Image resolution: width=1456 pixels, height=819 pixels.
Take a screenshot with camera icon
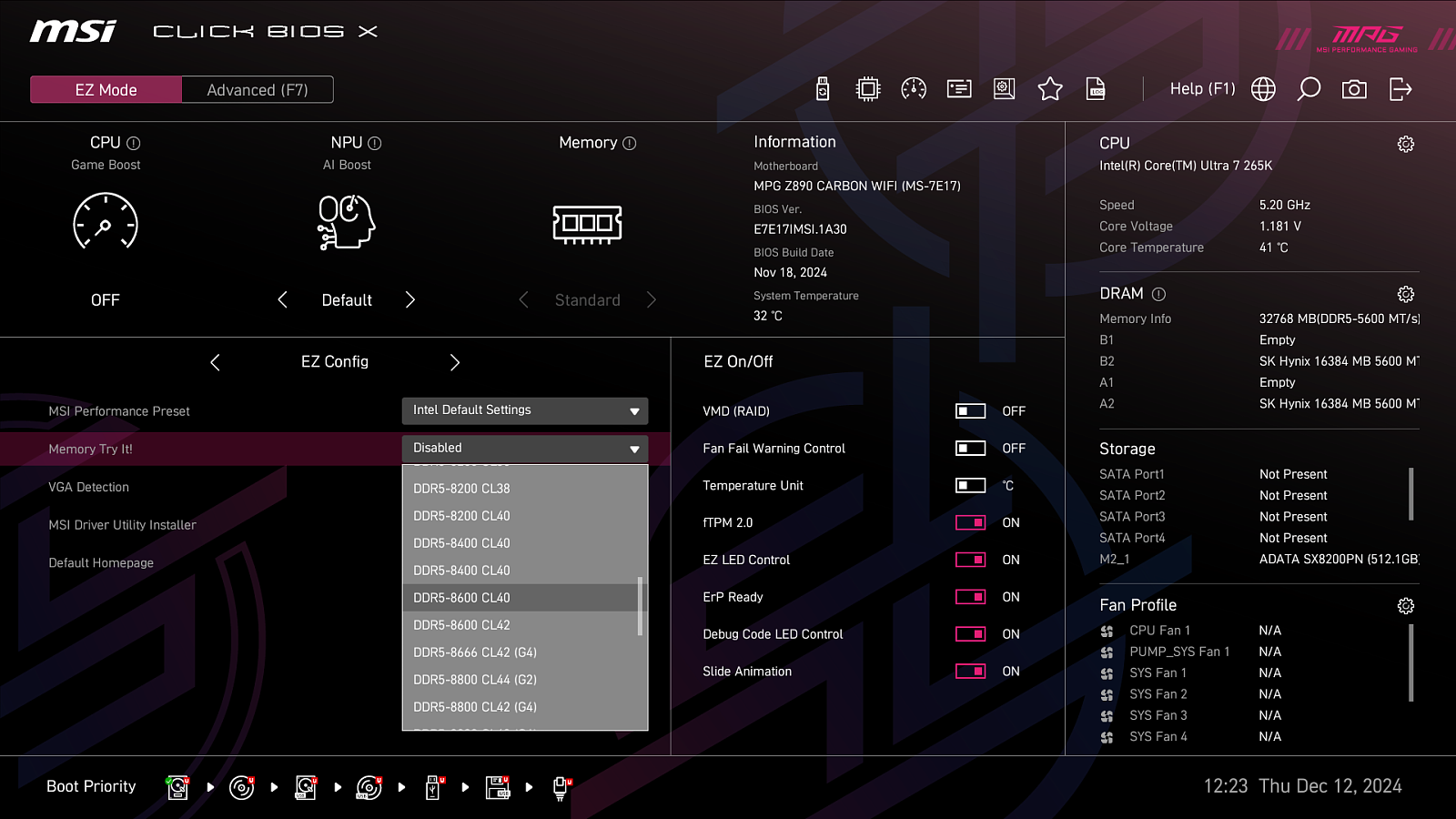[x=1354, y=88]
